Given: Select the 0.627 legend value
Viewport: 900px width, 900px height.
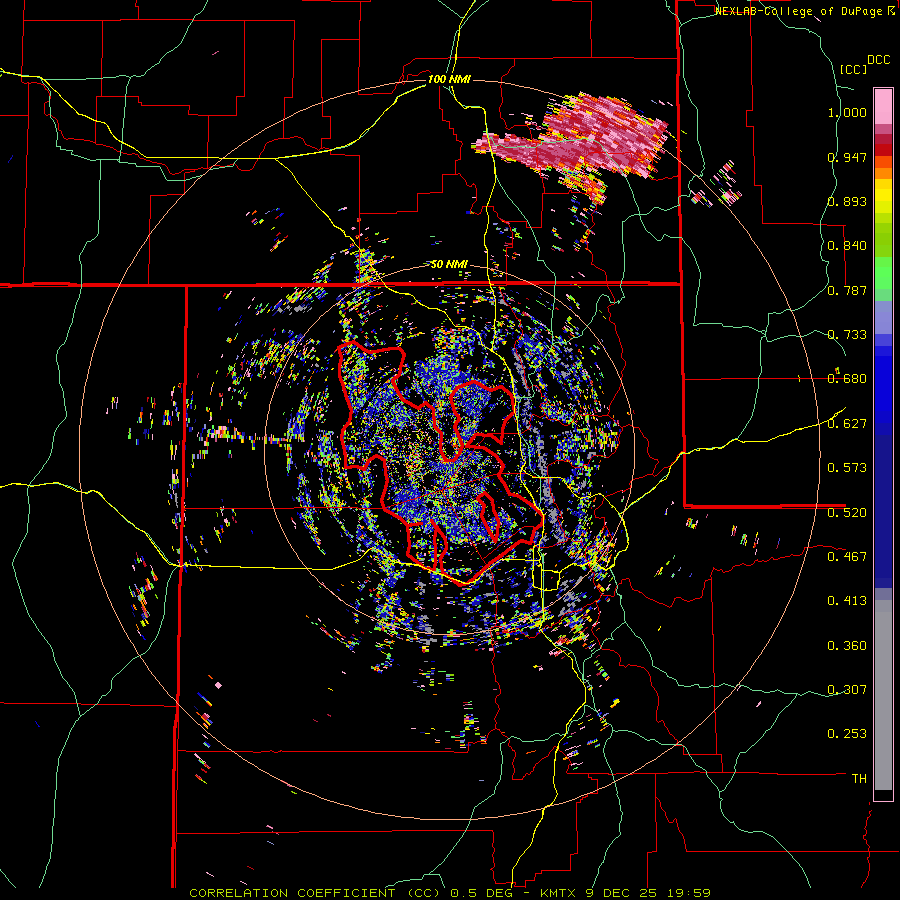Looking at the screenshot, I should tap(847, 424).
